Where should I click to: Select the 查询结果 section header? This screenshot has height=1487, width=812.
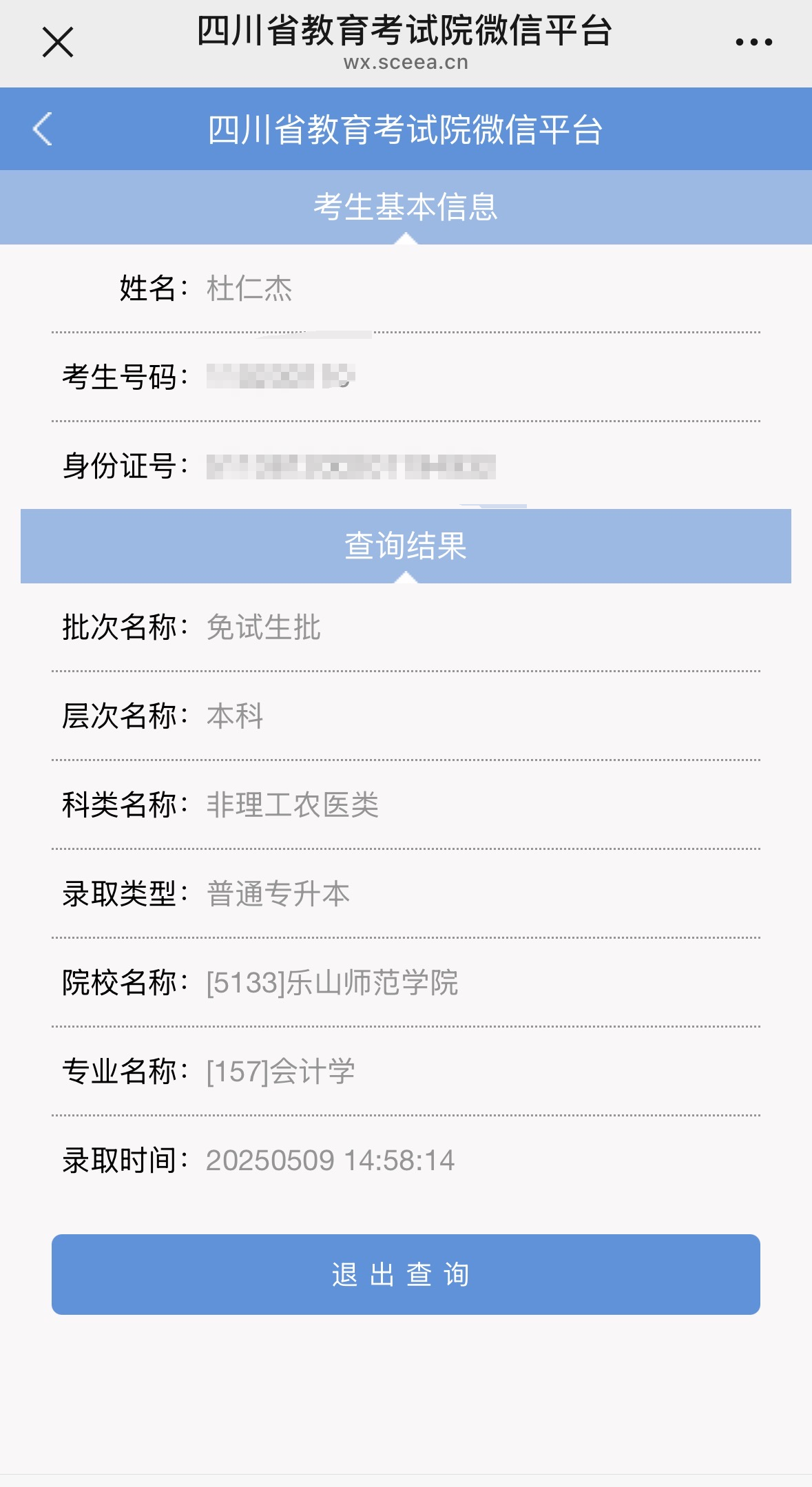point(406,546)
